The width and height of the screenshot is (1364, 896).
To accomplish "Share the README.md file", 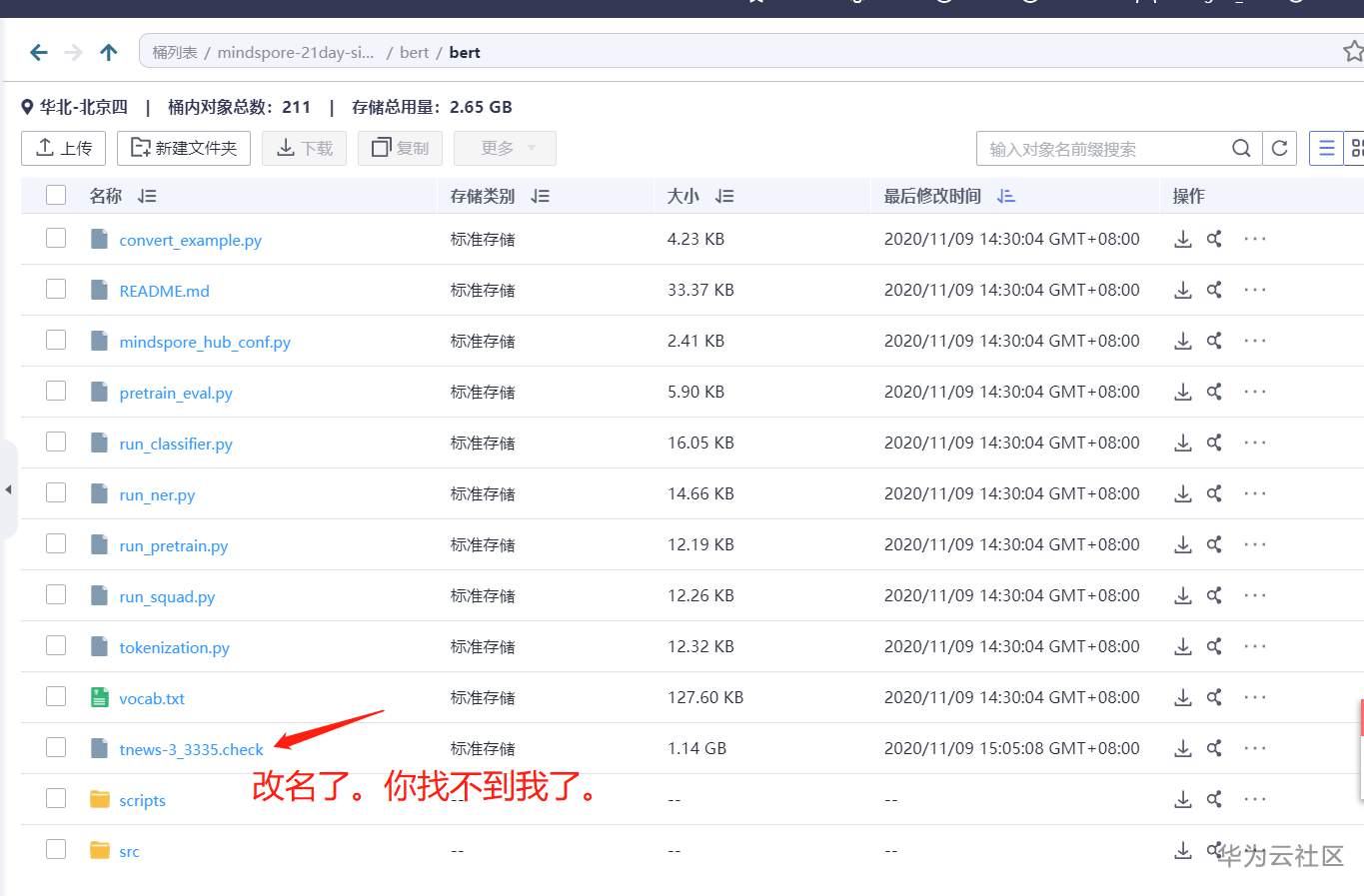I will tap(1214, 290).
